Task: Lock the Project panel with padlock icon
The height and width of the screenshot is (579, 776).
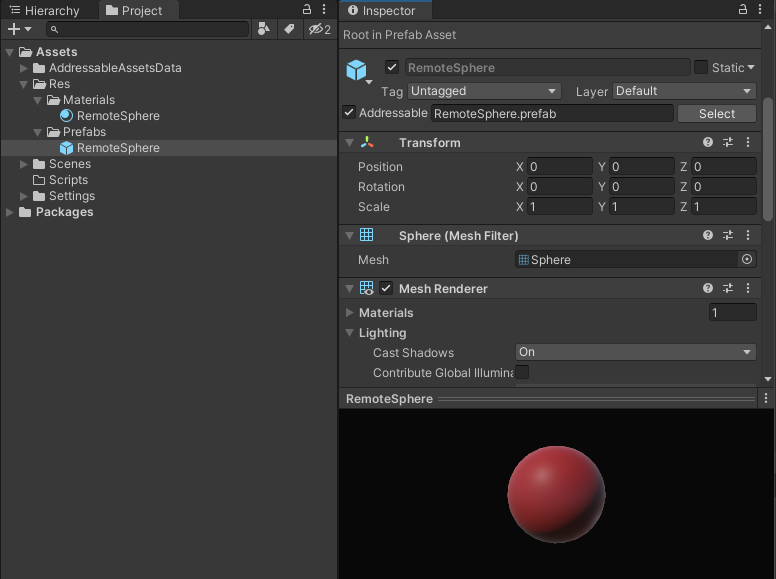Action: coord(307,9)
